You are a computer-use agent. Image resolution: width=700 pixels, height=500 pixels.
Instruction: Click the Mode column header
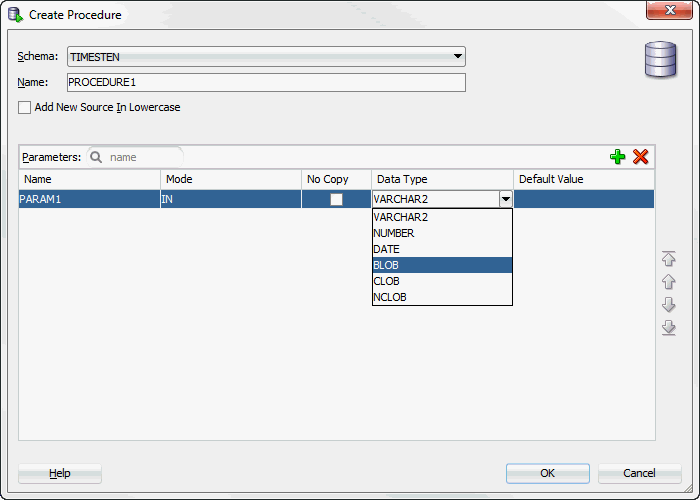[231, 179]
